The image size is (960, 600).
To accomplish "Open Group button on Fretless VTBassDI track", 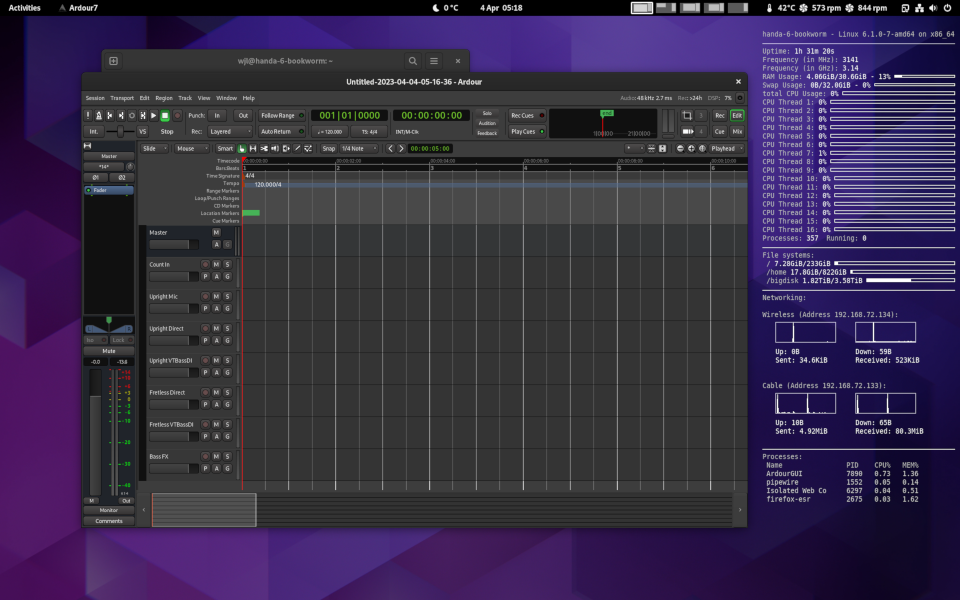I will [227, 436].
